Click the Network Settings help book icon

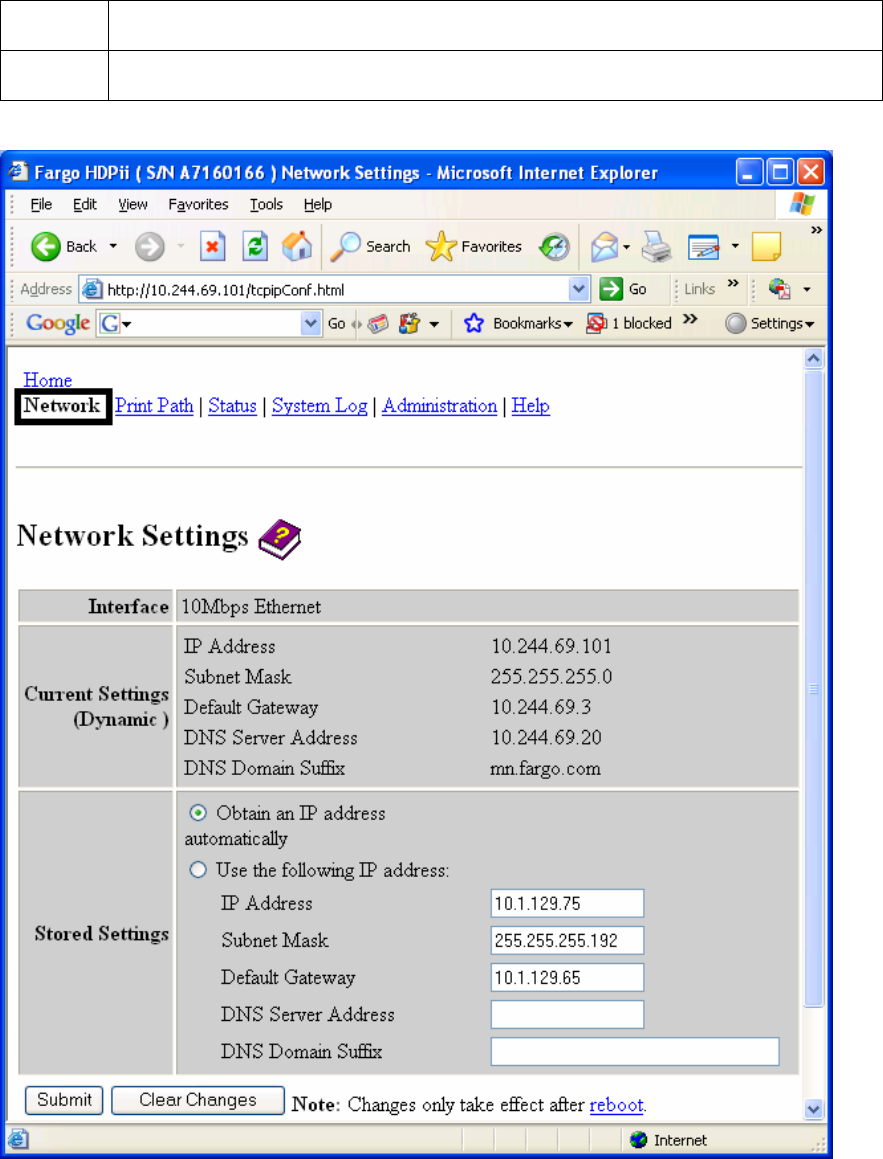[279, 540]
